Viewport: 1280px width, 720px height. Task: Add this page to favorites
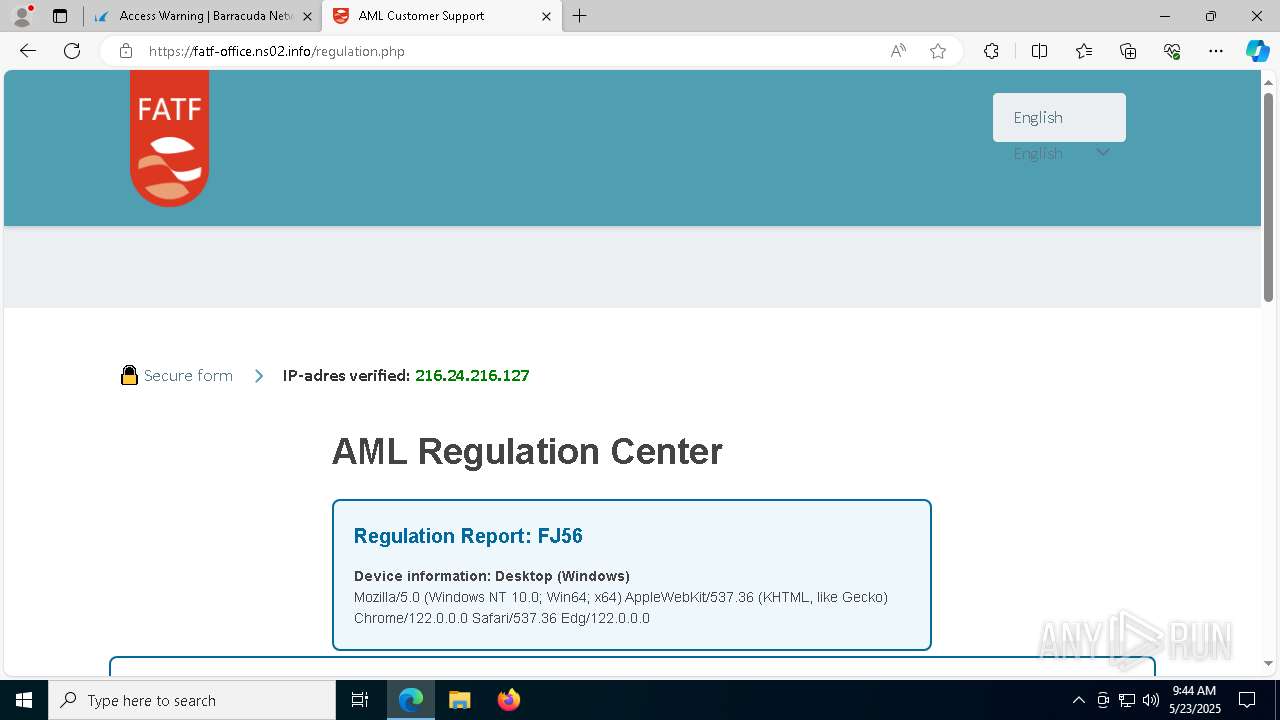click(938, 51)
